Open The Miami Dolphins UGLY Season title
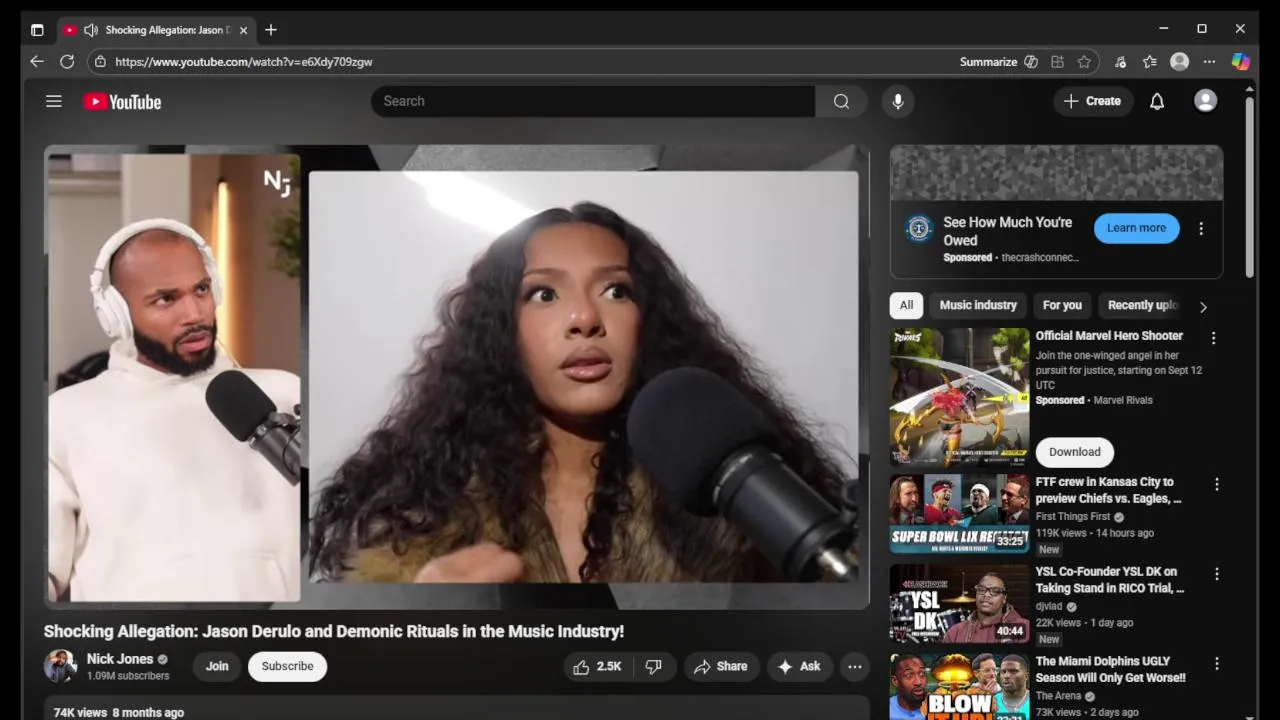The image size is (1280, 720). click(1111, 669)
